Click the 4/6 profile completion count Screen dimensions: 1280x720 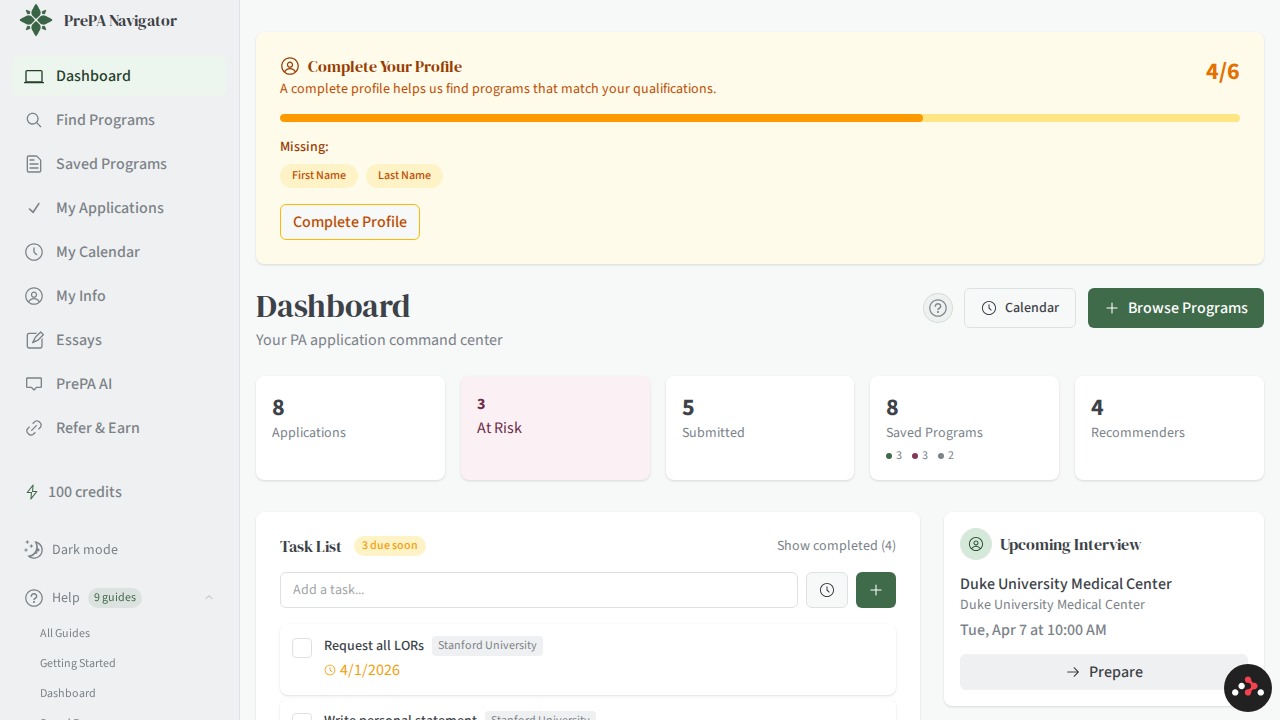(1222, 72)
